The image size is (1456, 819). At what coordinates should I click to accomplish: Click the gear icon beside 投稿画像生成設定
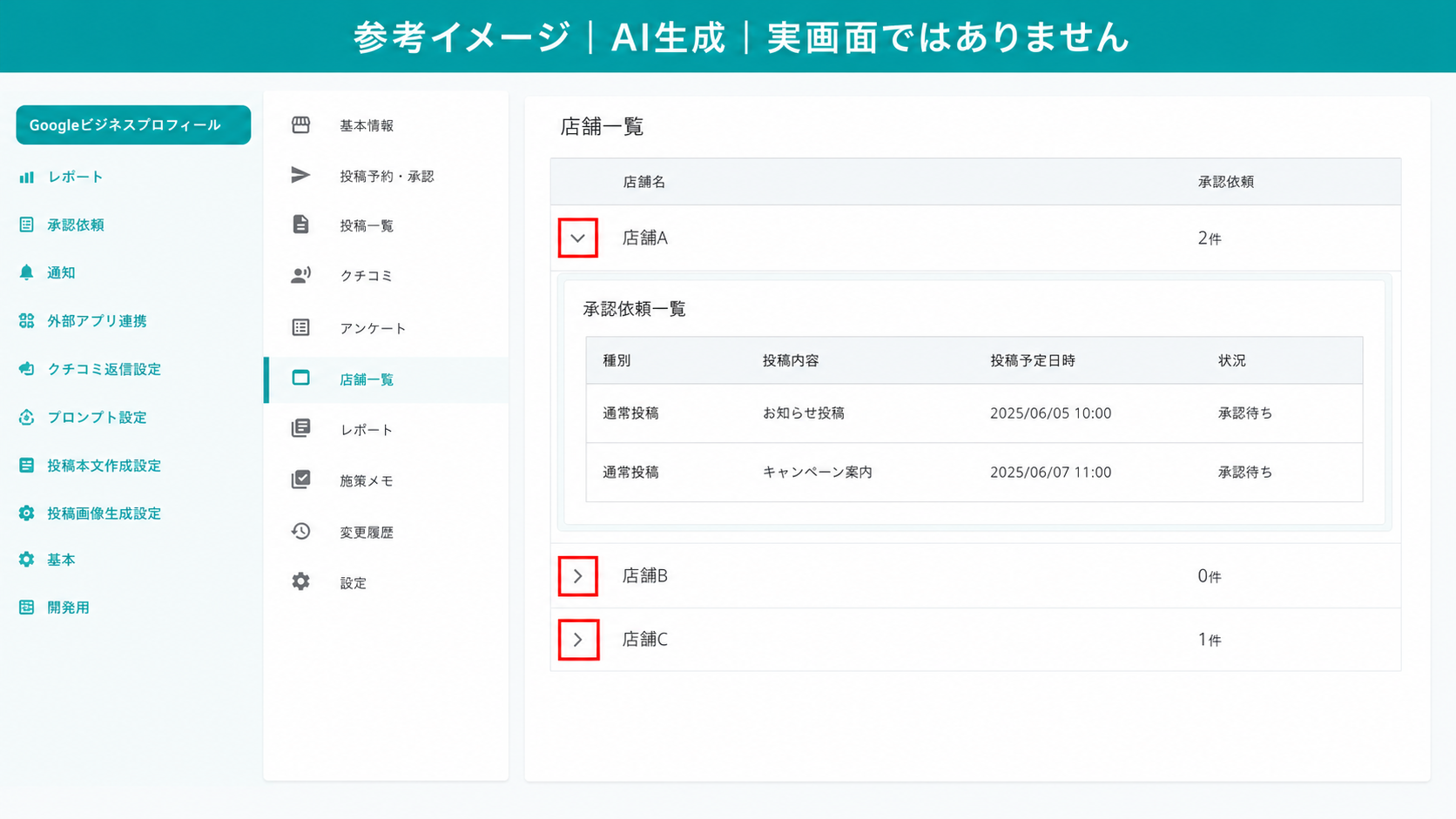tap(27, 513)
